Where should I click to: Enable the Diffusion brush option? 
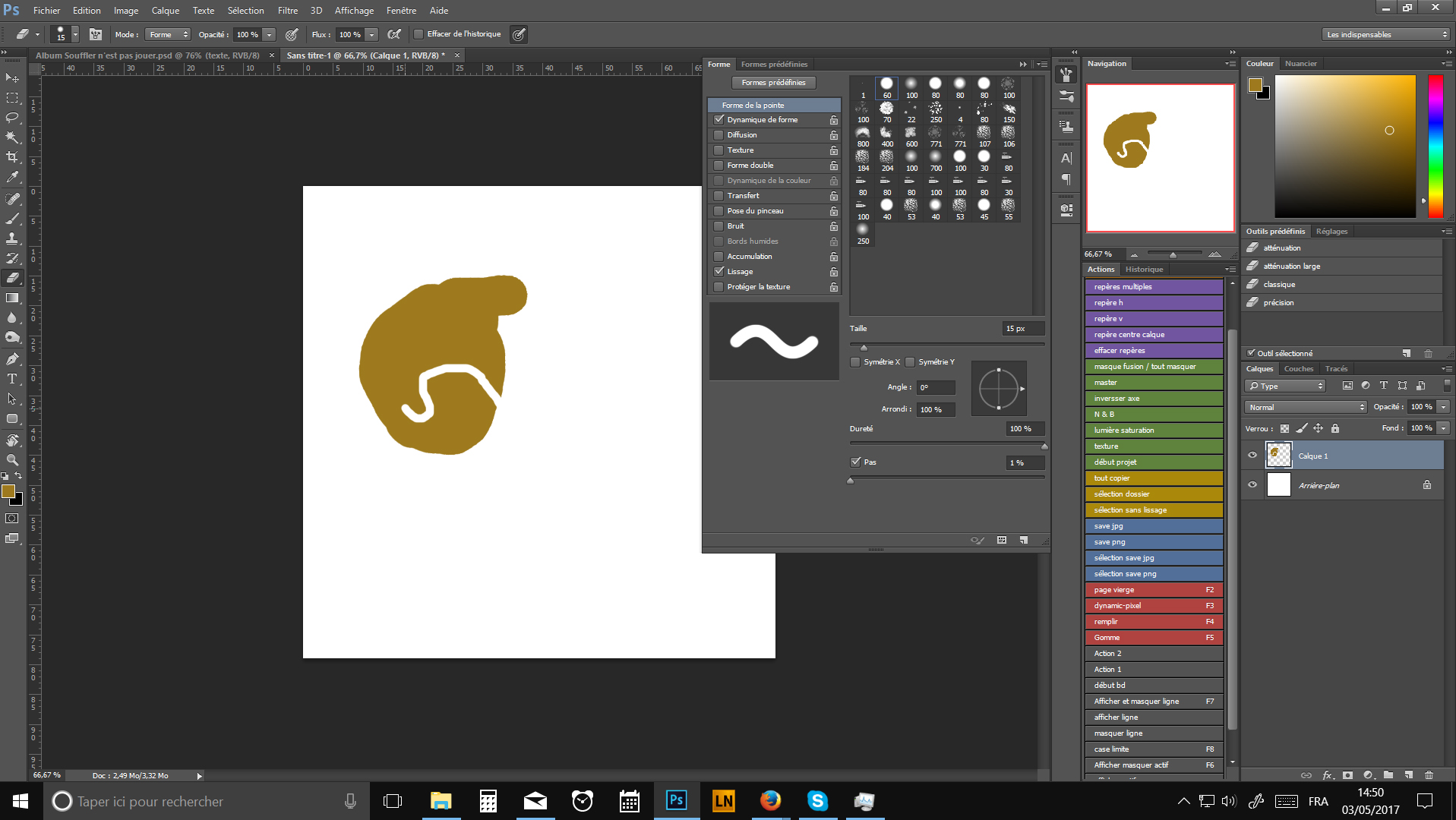pos(719,135)
